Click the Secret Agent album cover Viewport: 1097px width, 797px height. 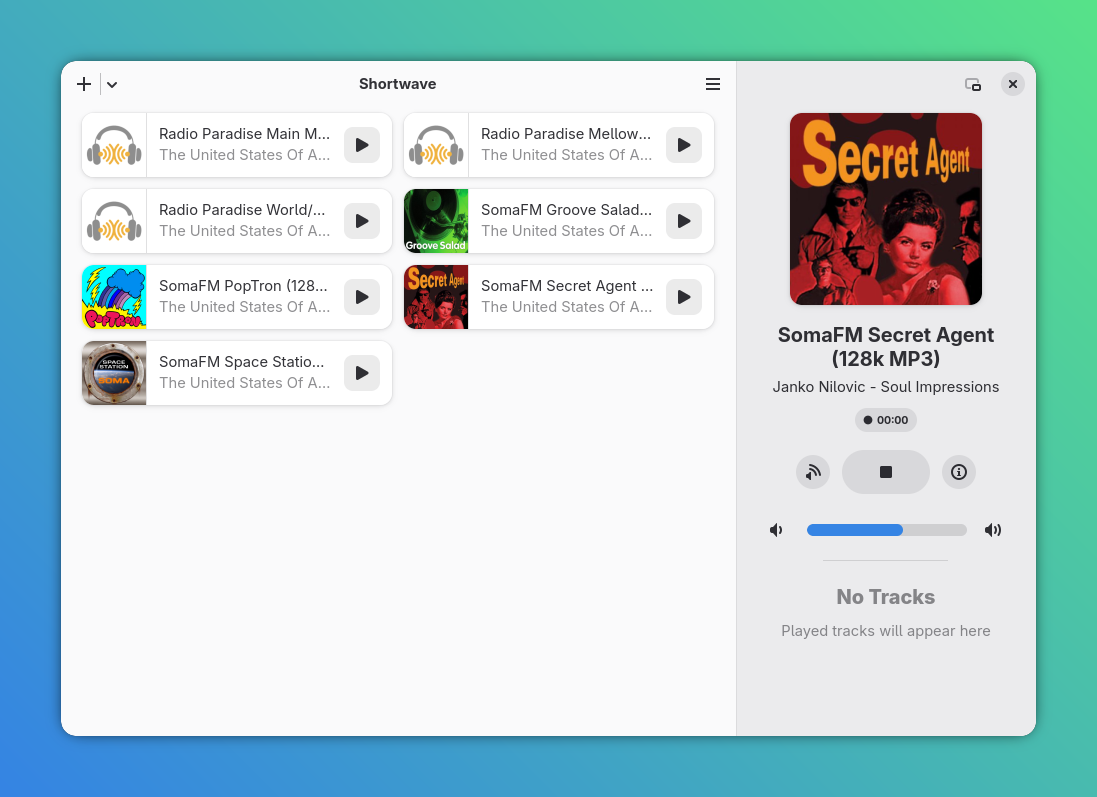coord(885,209)
